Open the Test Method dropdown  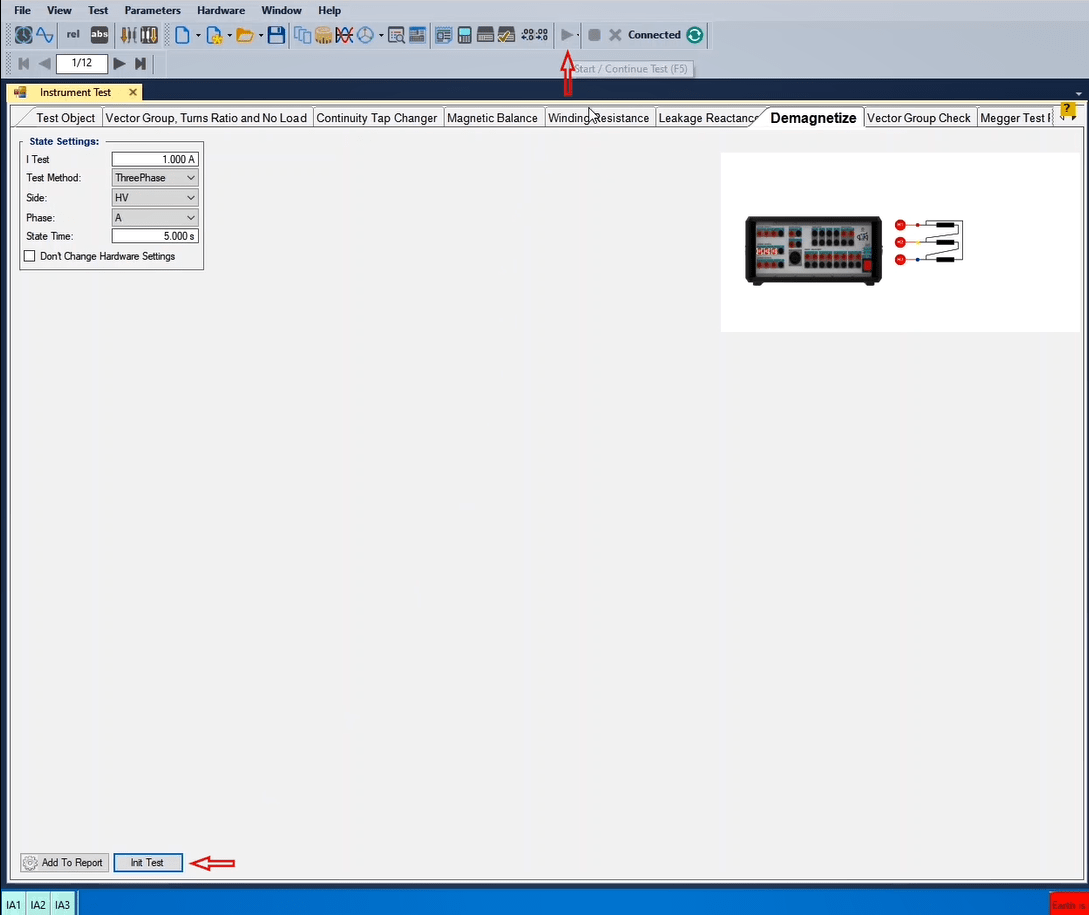155,178
